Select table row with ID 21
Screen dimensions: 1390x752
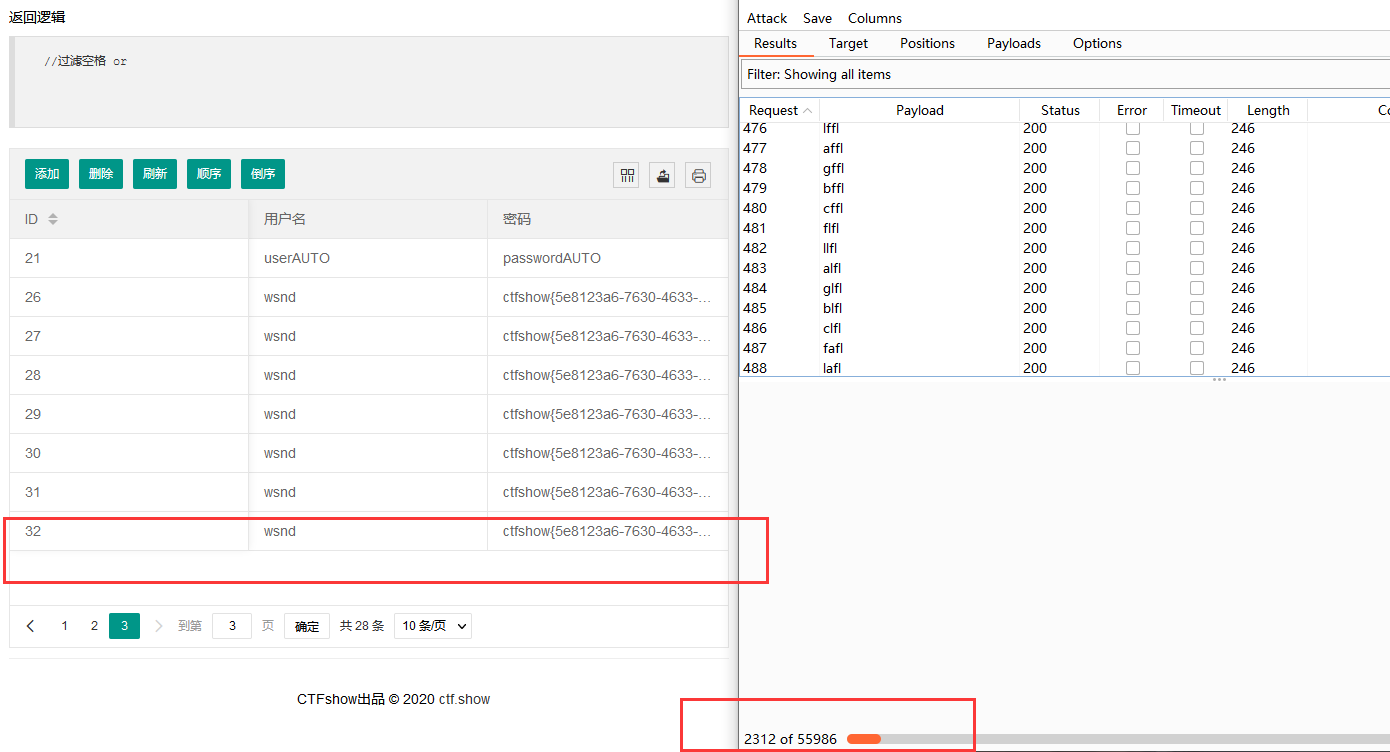point(369,258)
